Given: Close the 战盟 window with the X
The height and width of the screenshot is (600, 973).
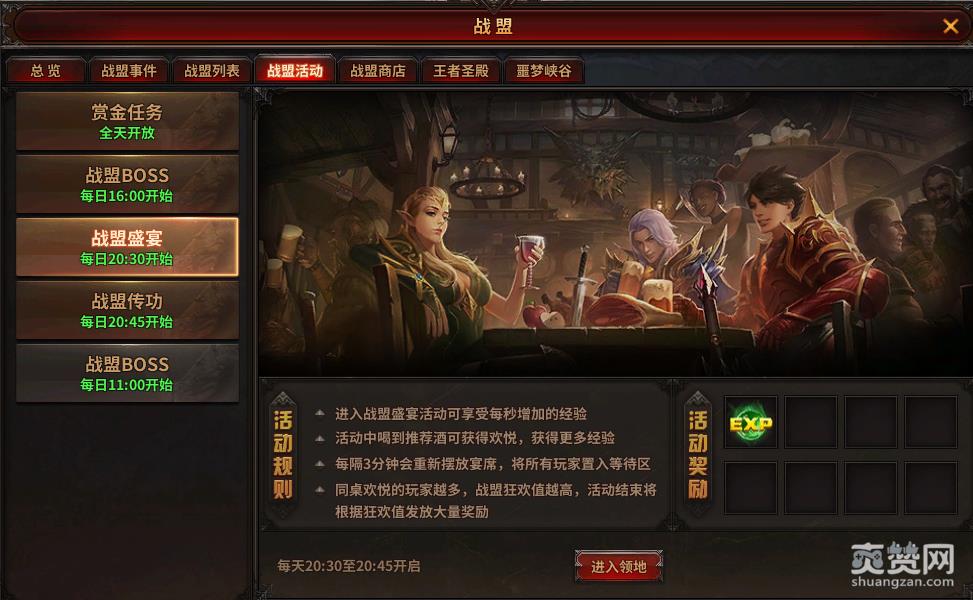Looking at the screenshot, I should 950,26.
